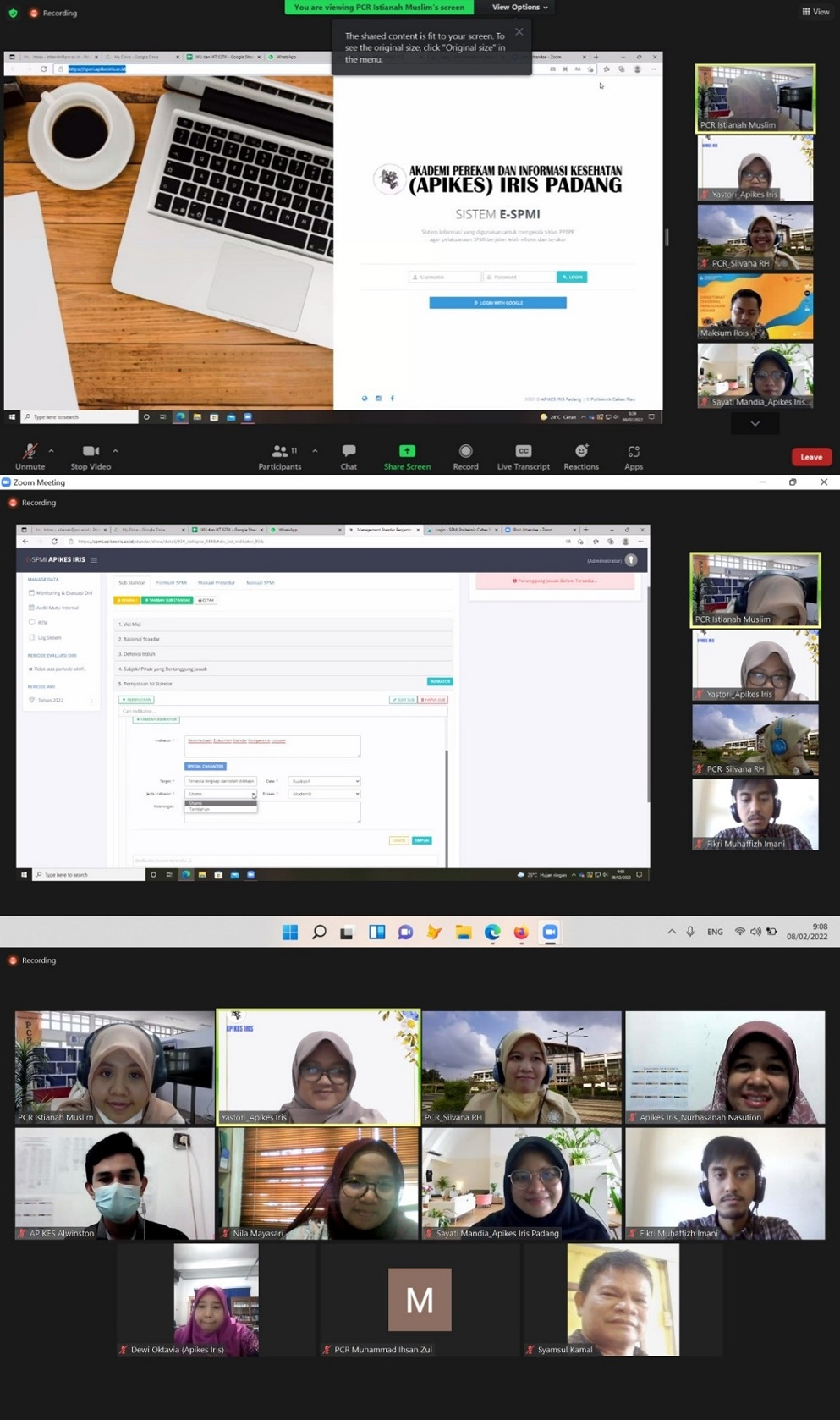Image resolution: width=840 pixels, height=1420 pixels.
Task: Open the Data dropdown showing Kualitatif
Action: tap(324, 781)
